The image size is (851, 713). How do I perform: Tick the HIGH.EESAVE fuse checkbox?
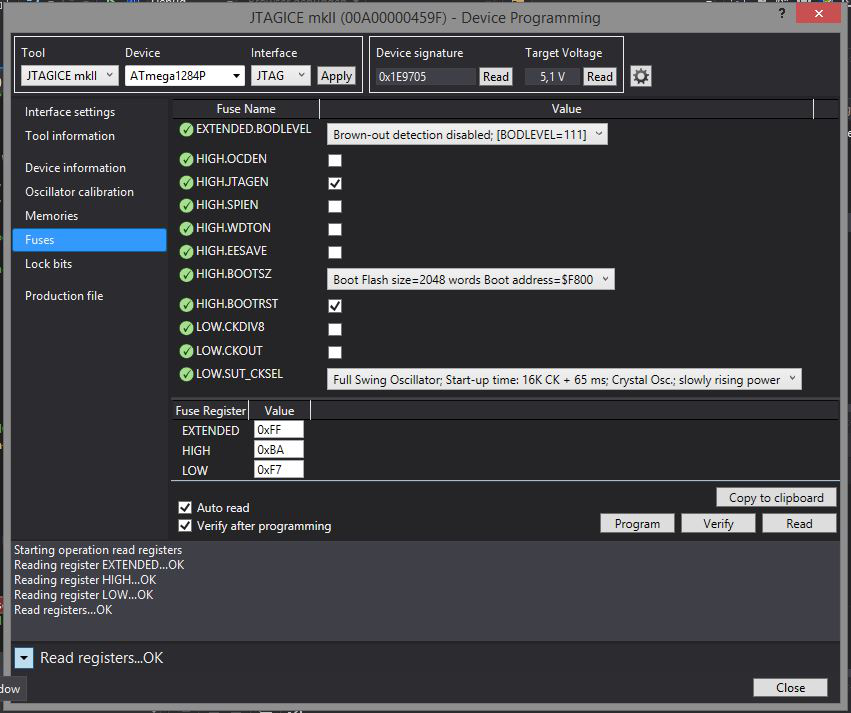[335, 252]
